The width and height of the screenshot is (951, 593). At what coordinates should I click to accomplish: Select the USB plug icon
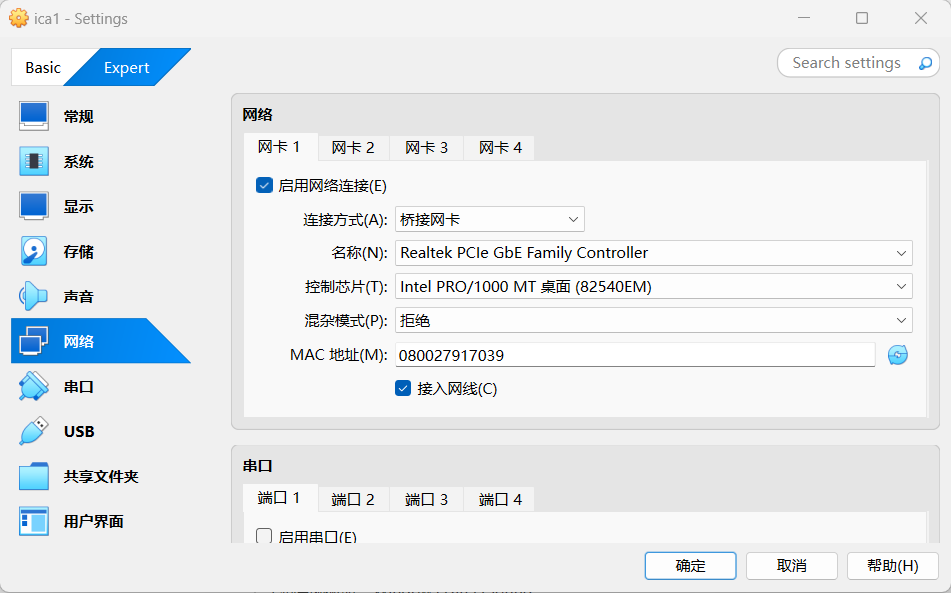coord(33,431)
